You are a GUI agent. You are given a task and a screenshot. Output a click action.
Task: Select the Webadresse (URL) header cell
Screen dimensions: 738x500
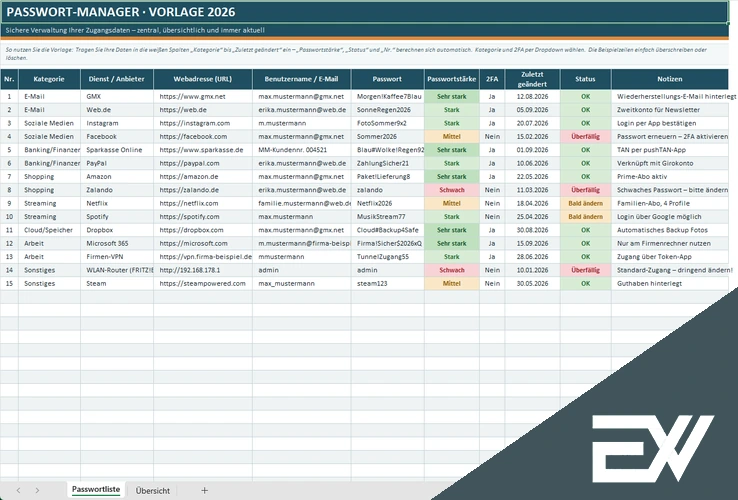pyautogui.click(x=203, y=79)
